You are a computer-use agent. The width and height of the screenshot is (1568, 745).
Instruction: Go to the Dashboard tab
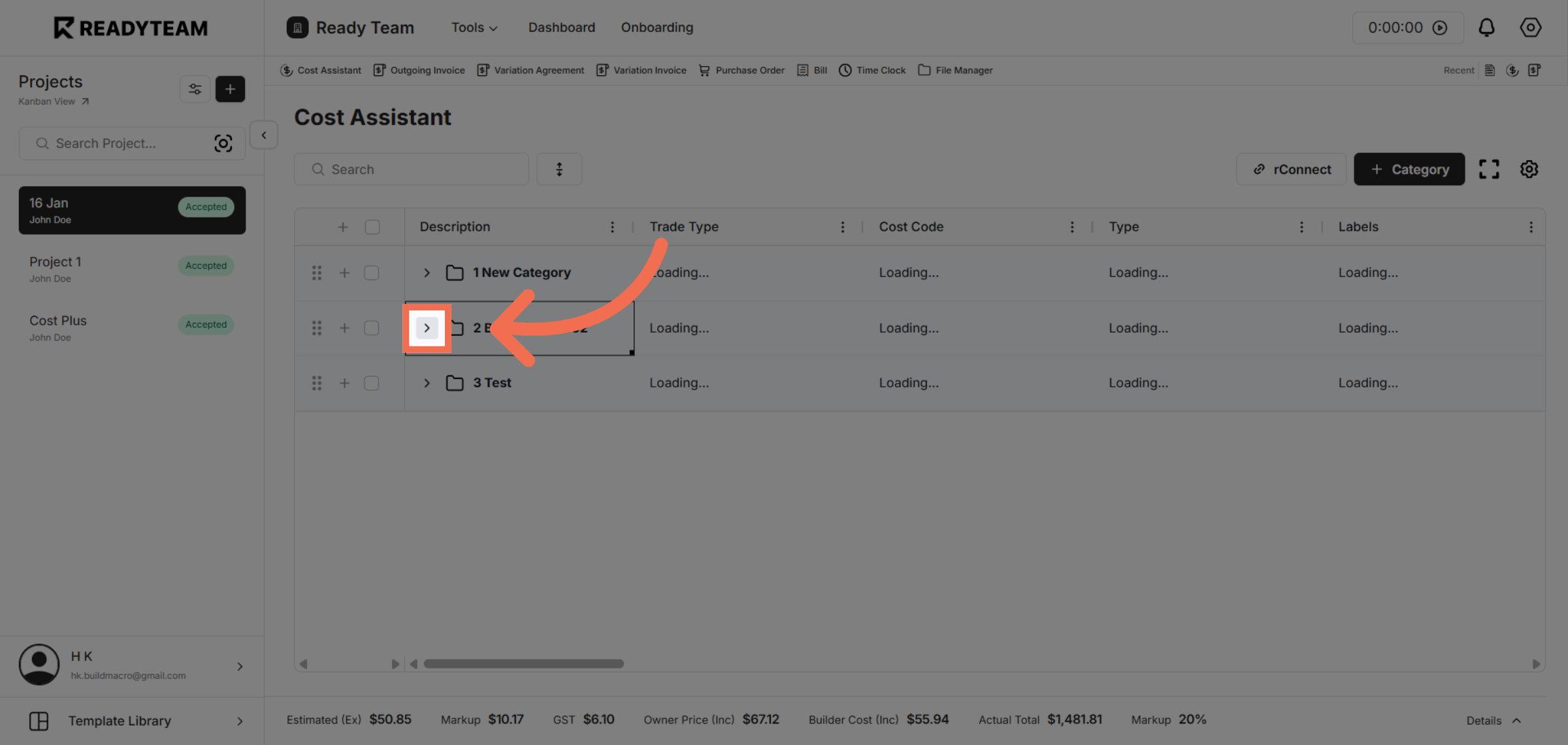click(x=562, y=27)
